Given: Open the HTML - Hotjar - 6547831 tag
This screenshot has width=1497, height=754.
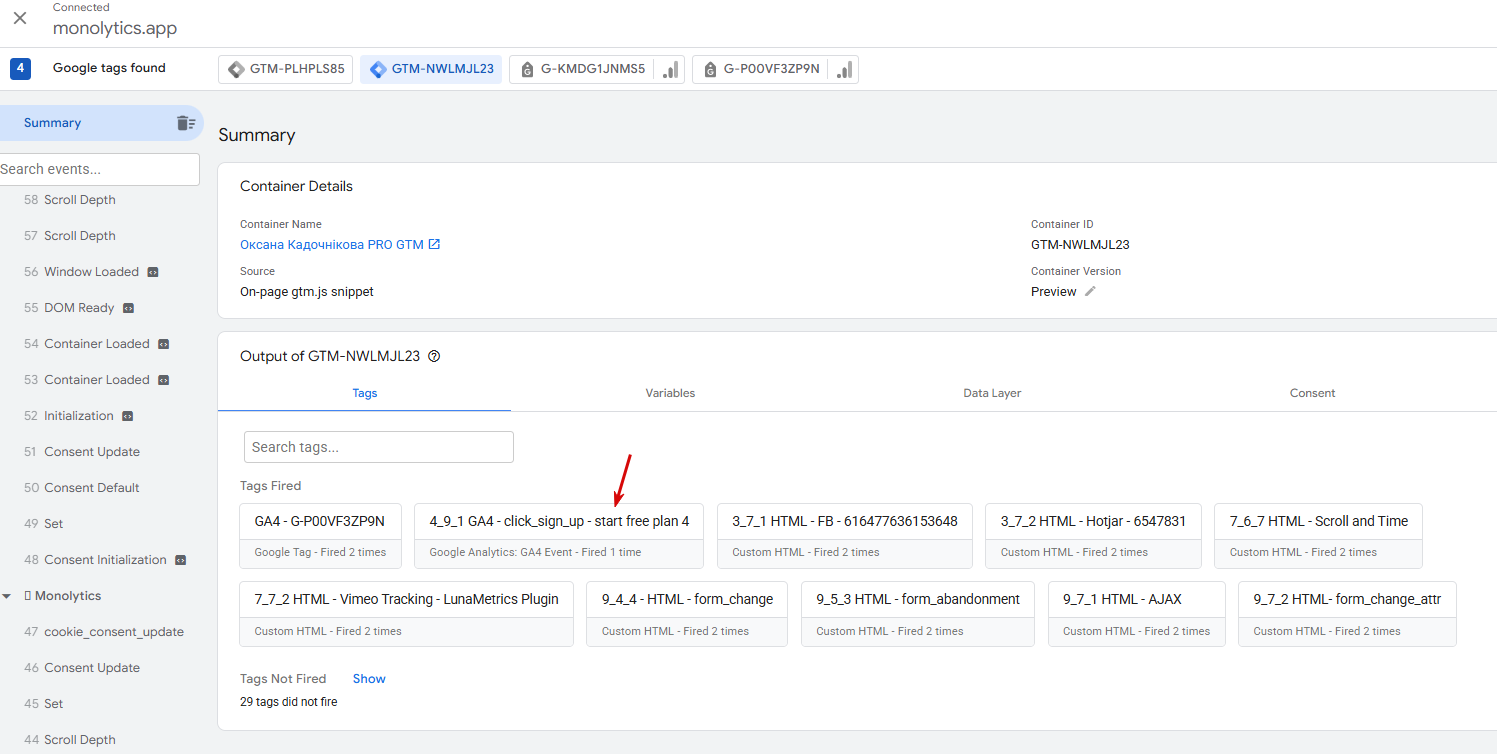Looking at the screenshot, I should point(1094,536).
